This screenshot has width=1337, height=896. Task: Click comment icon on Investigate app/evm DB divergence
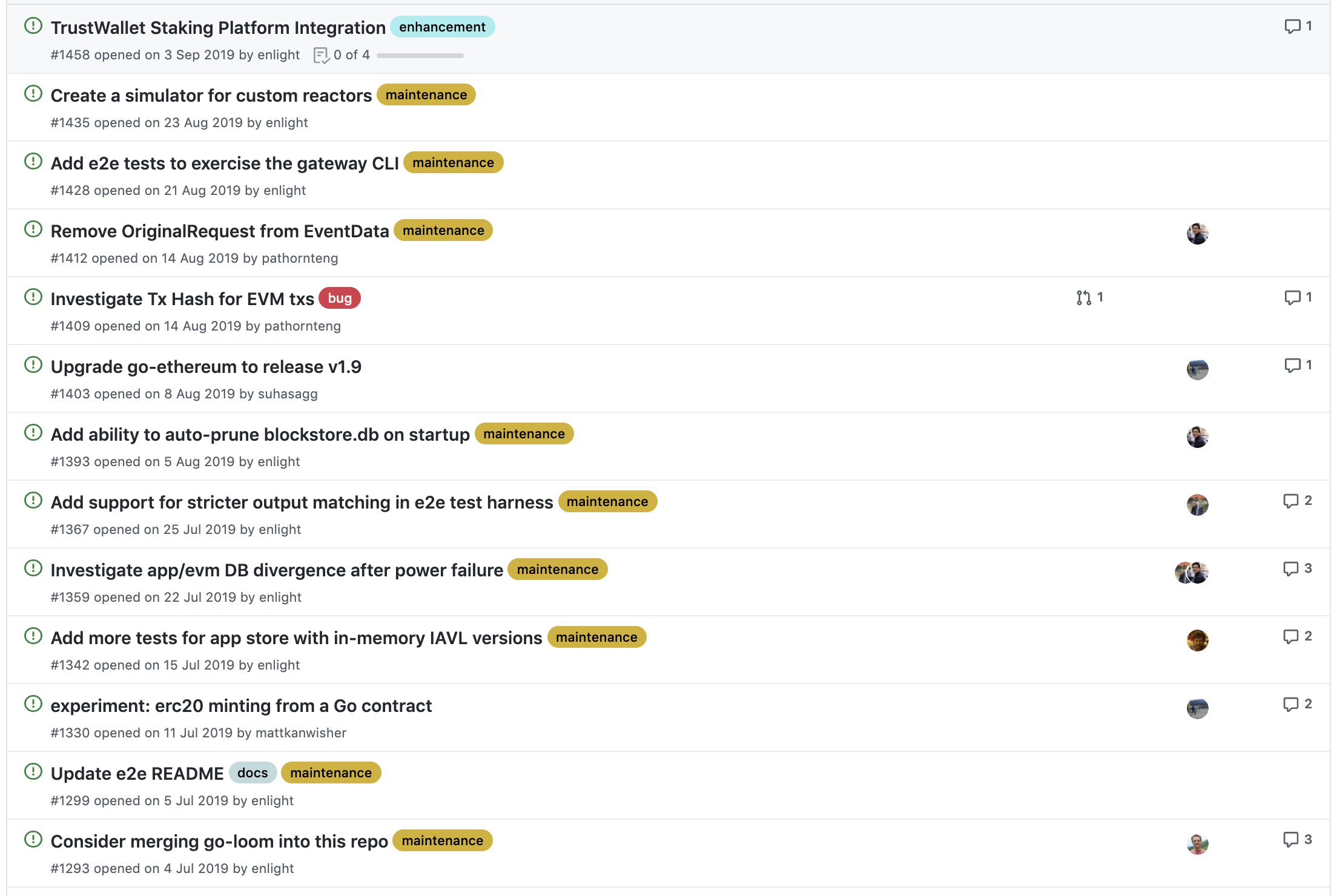click(x=1290, y=568)
